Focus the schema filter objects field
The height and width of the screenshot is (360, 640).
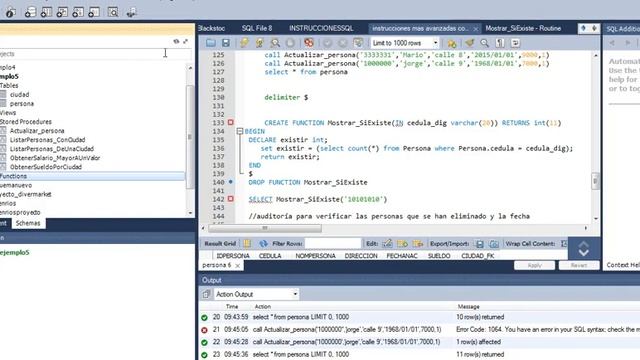(x=96, y=53)
